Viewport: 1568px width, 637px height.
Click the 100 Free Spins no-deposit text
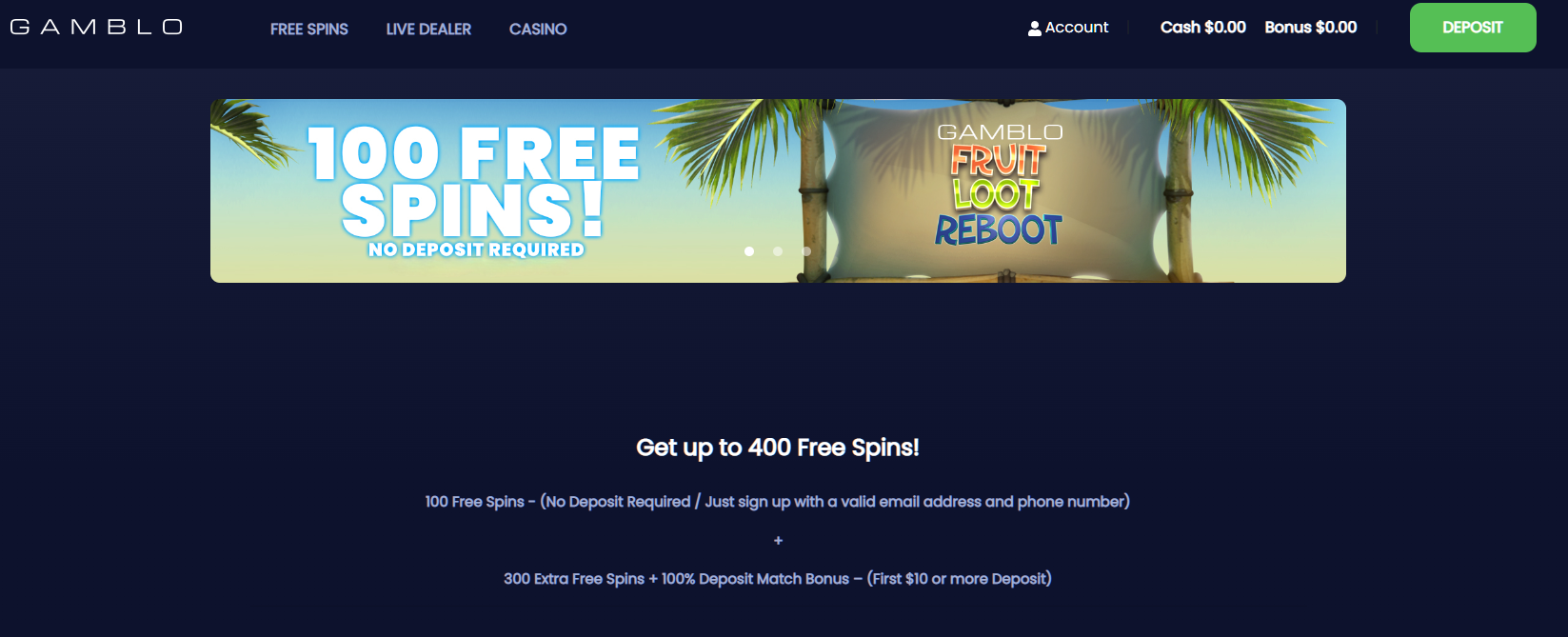point(778,502)
